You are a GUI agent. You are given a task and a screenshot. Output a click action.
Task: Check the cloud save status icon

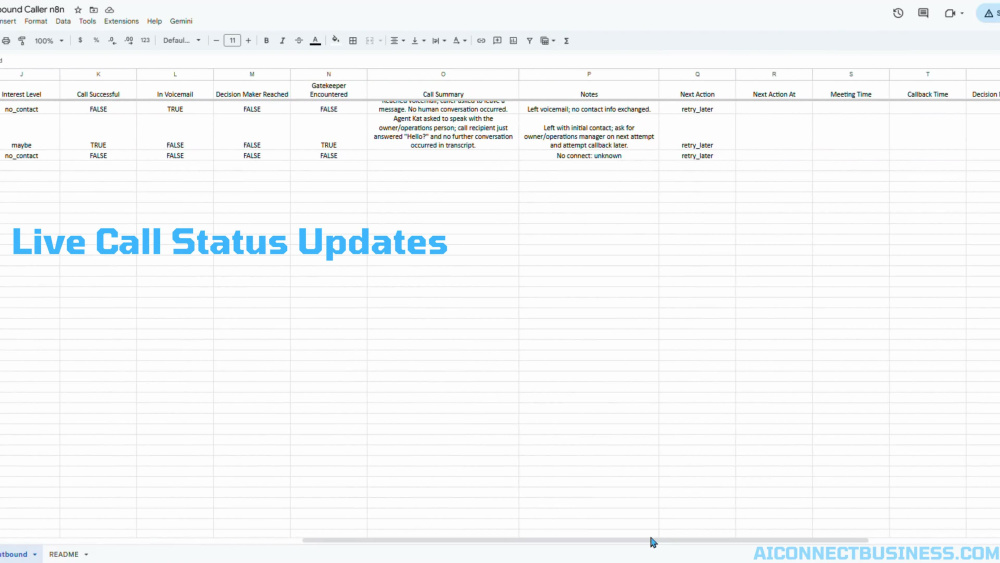click(x=110, y=10)
